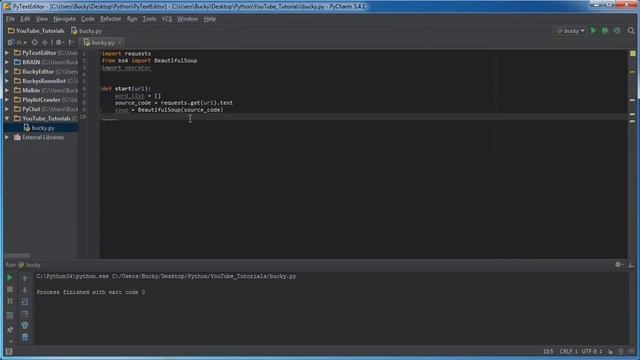Select External Libraries tree item

[x=41, y=137]
